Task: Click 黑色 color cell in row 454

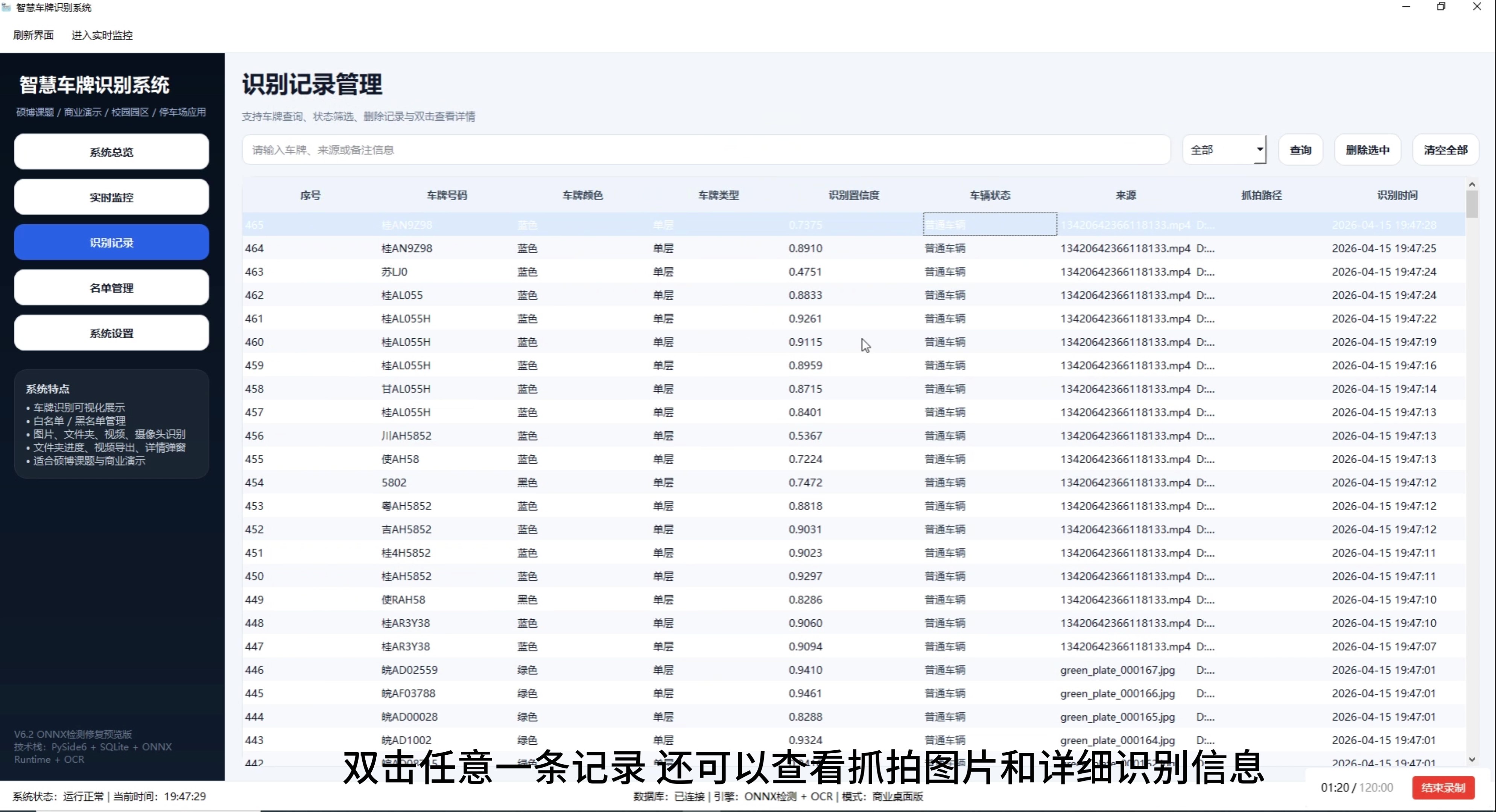Action: (x=527, y=483)
